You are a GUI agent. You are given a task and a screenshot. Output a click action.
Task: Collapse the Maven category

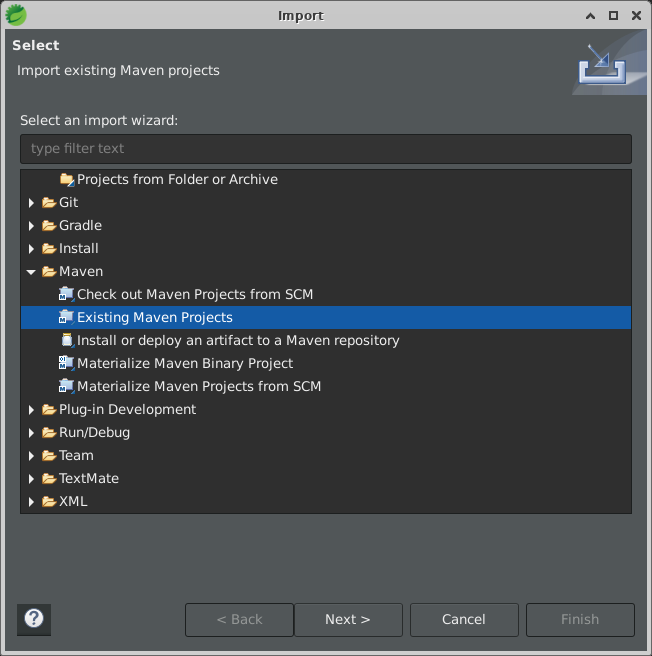point(31,272)
